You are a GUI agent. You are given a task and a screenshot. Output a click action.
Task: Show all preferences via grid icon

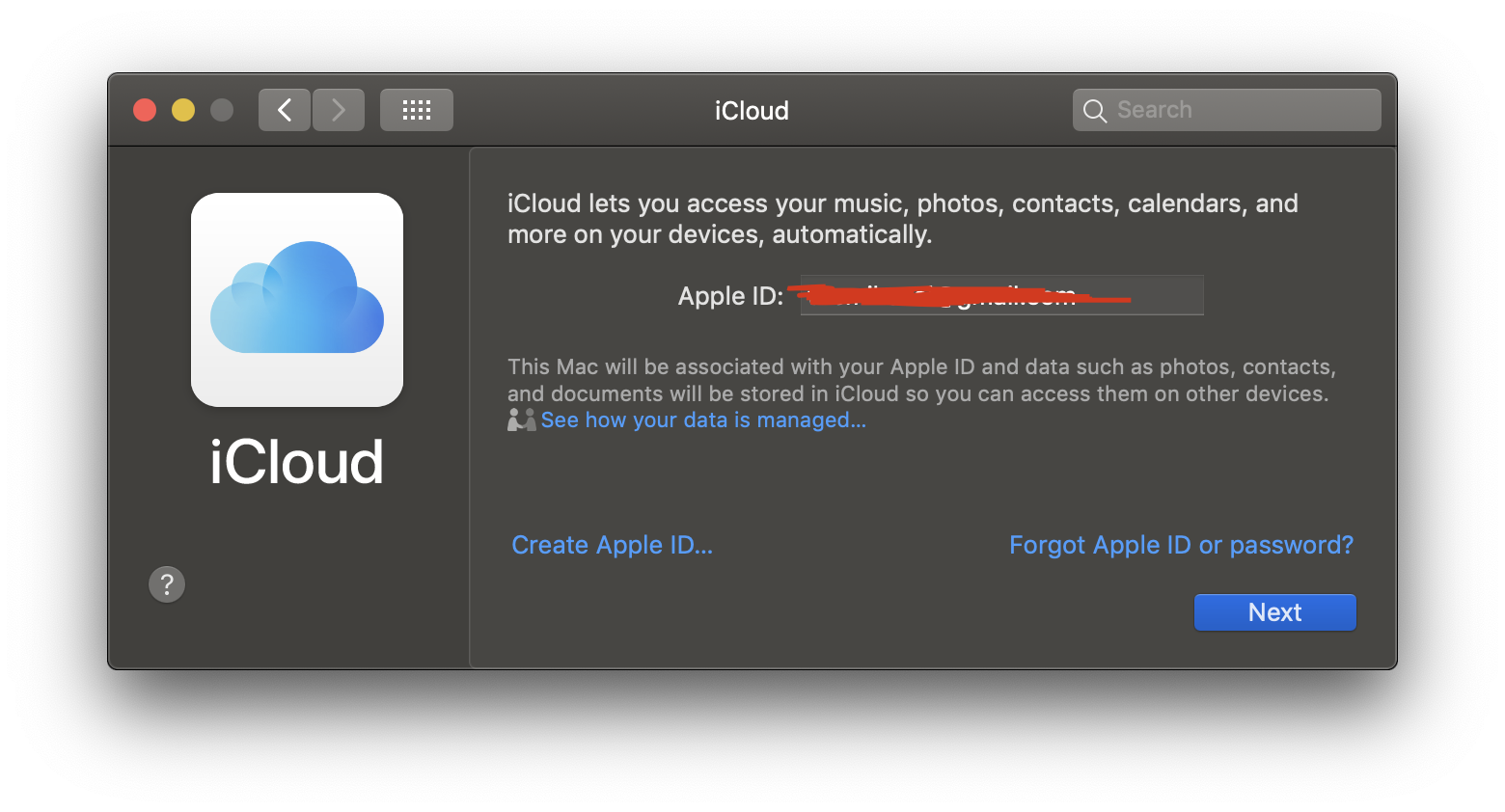(x=416, y=110)
